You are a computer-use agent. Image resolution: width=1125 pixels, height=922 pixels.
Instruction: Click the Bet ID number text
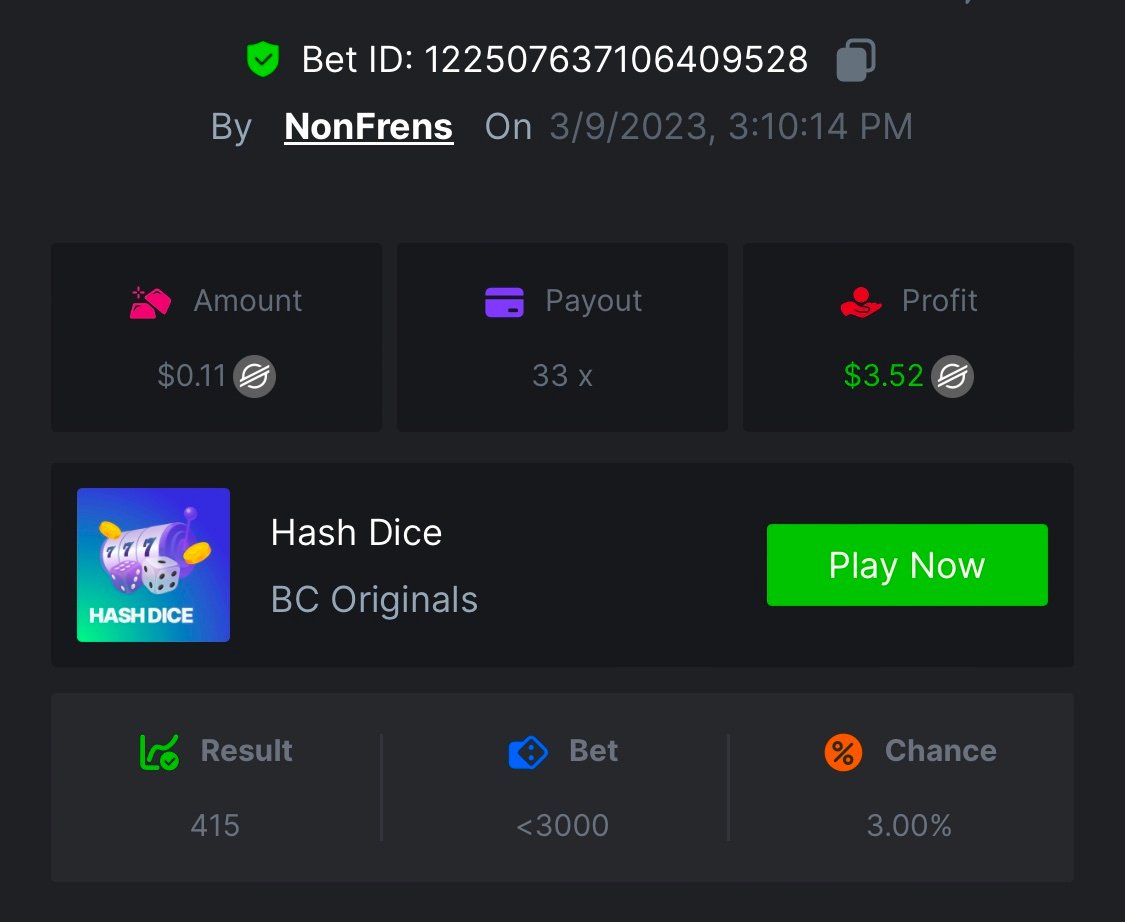[616, 60]
